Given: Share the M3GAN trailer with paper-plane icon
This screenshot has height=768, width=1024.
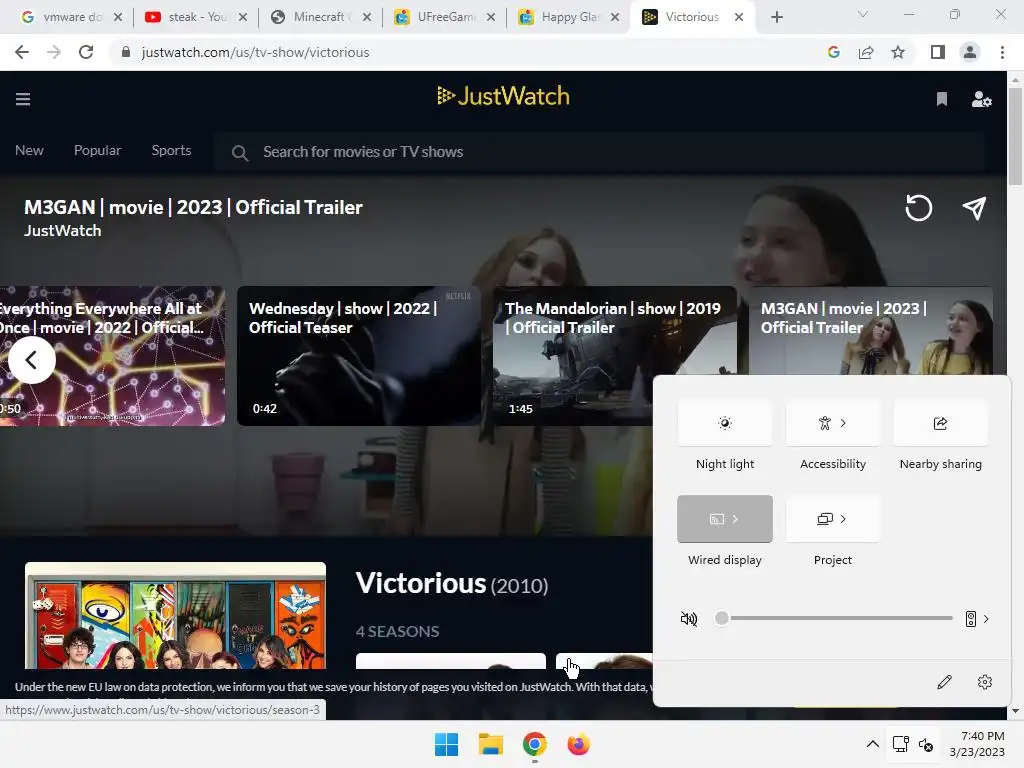Looking at the screenshot, I should coord(974,208).
